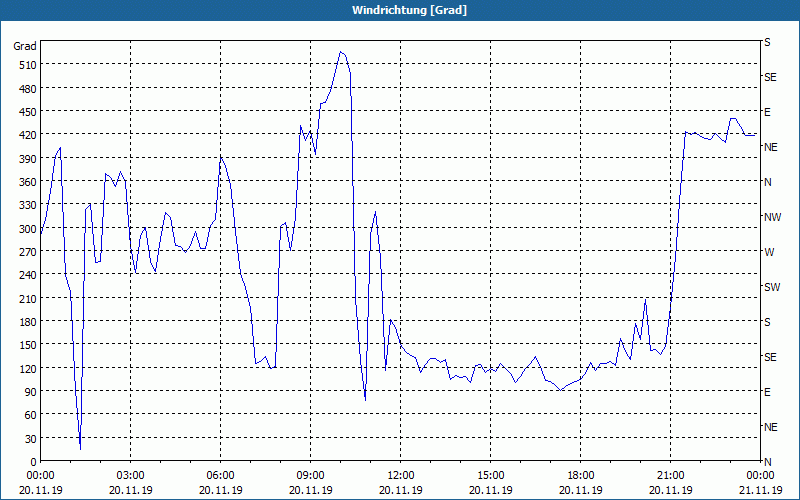Click the 20.11.19 date under 12:00

(x=401, y=490)
